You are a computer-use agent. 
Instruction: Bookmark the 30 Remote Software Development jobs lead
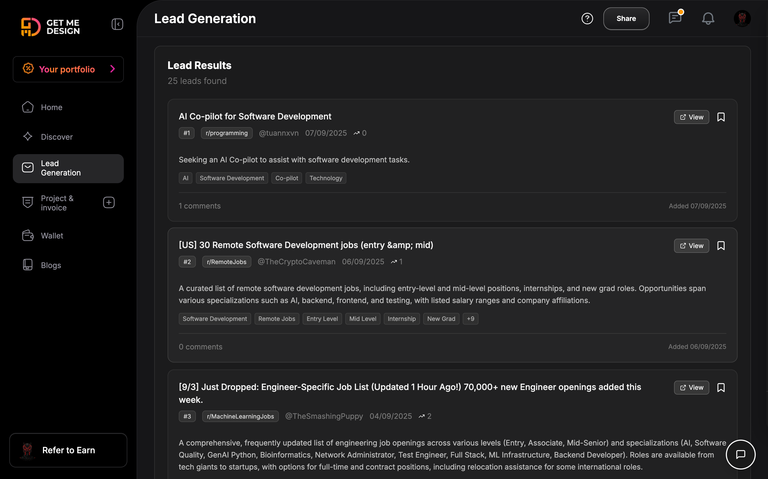click(x=721, y=246)
